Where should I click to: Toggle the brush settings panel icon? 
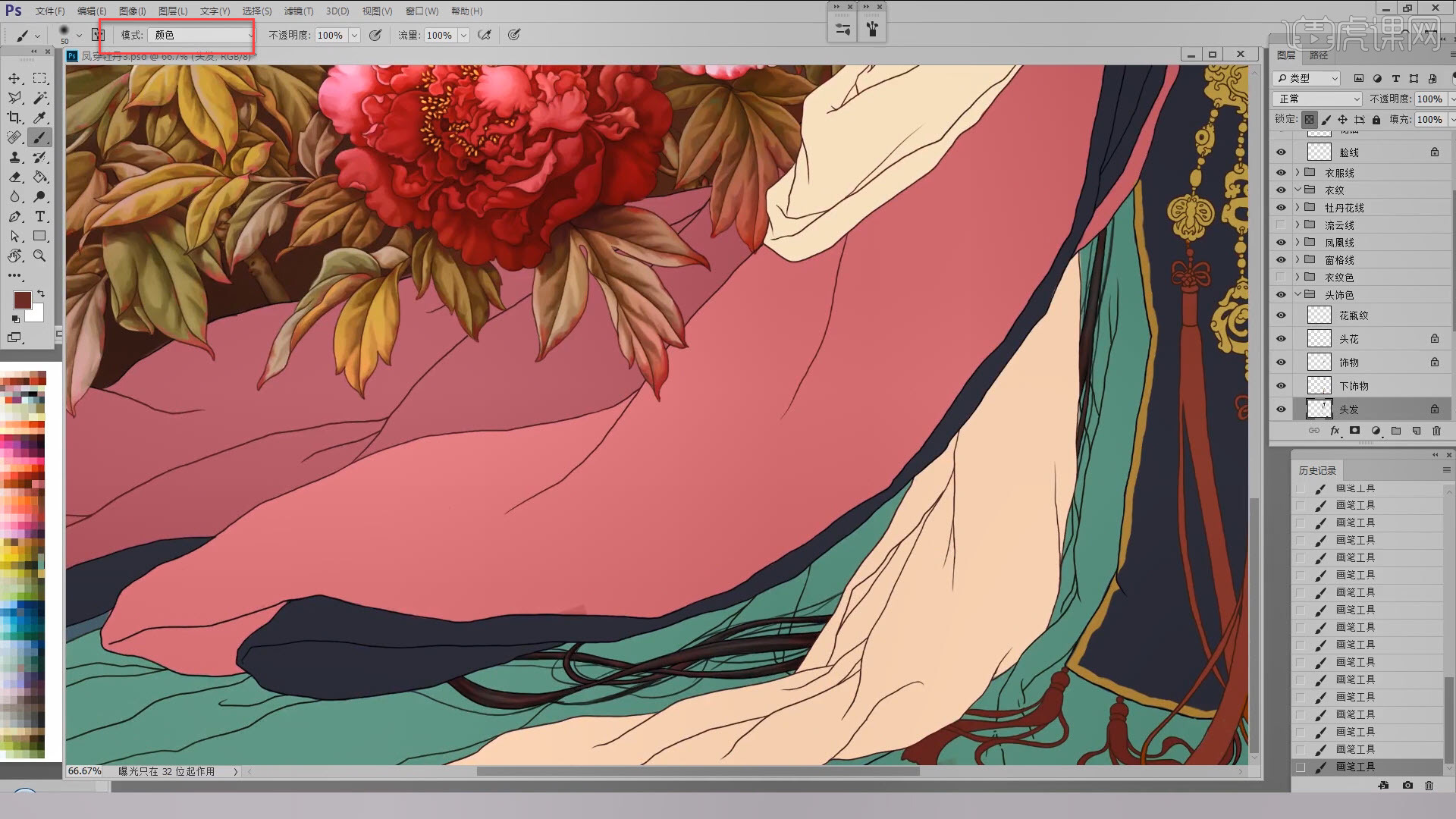pyautogui.click(x=98, y=35)
